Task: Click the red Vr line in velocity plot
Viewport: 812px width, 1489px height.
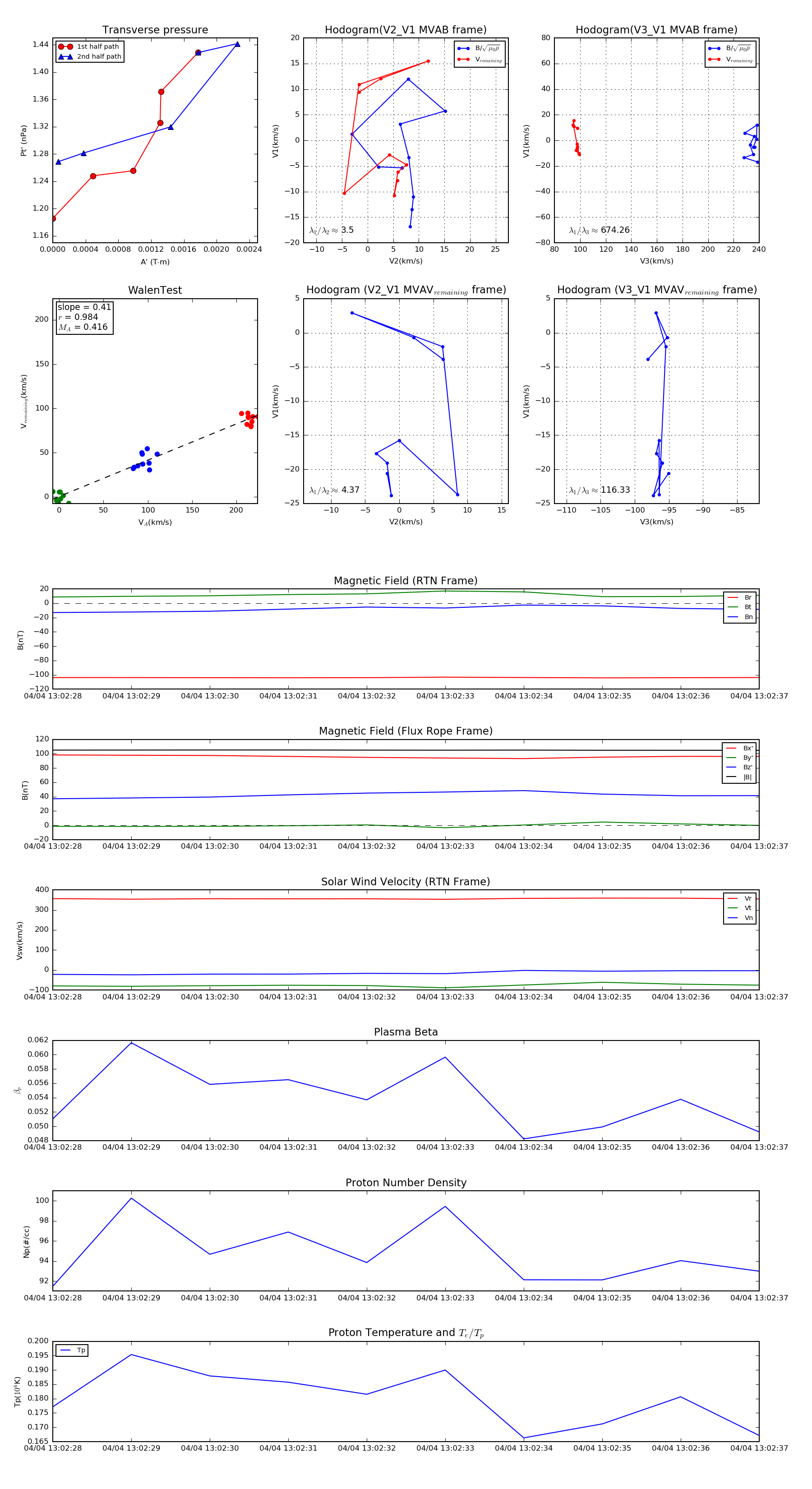Action: click(405, 899)
